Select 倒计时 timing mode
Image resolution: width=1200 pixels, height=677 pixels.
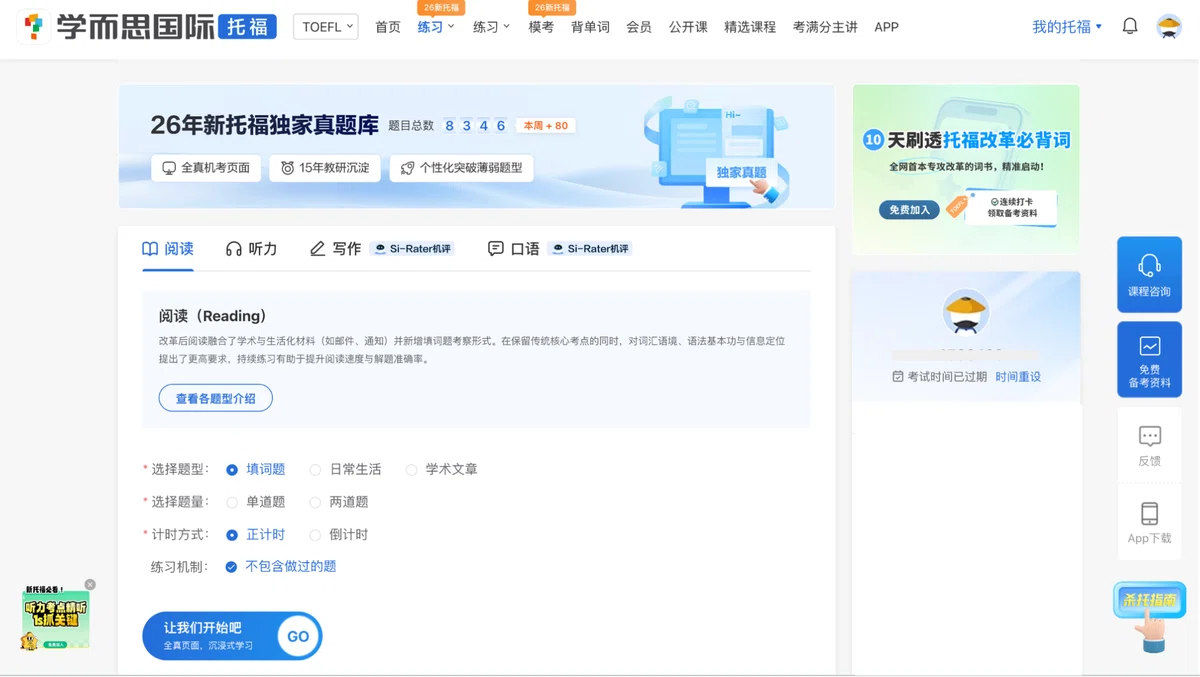pos(339,535)
